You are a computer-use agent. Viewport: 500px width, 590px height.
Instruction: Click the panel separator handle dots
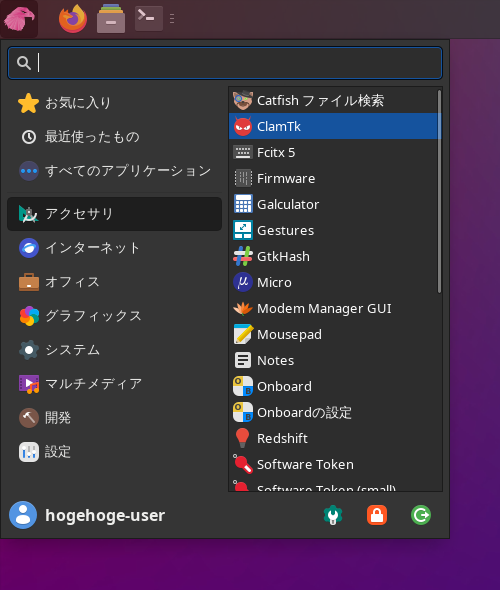pyautogui.click(x=172, y=18)
